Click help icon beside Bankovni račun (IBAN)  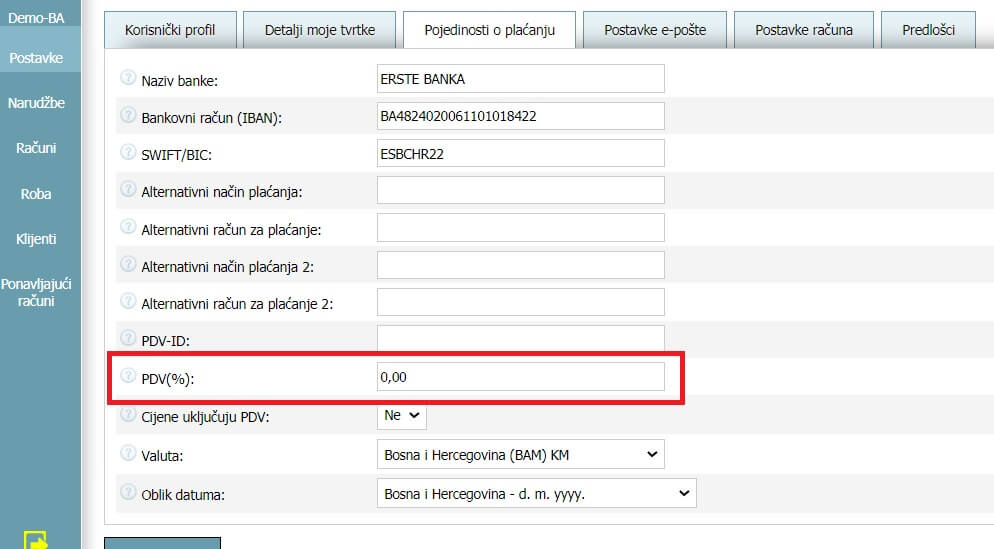(x=128, y=115)
